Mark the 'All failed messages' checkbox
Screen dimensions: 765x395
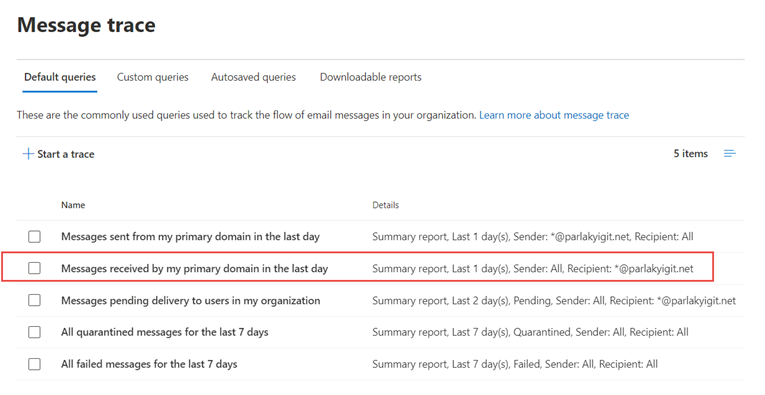[34, 364]
